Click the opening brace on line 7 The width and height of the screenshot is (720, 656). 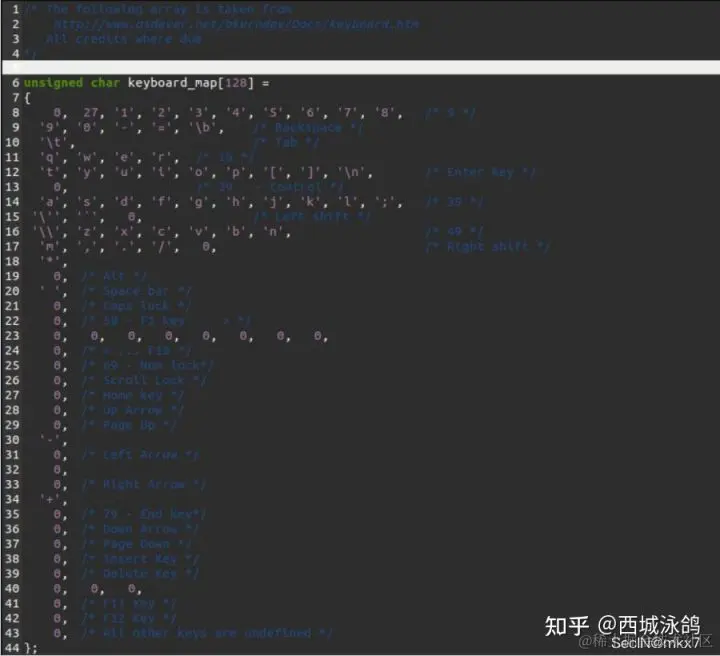click(27, 98)
